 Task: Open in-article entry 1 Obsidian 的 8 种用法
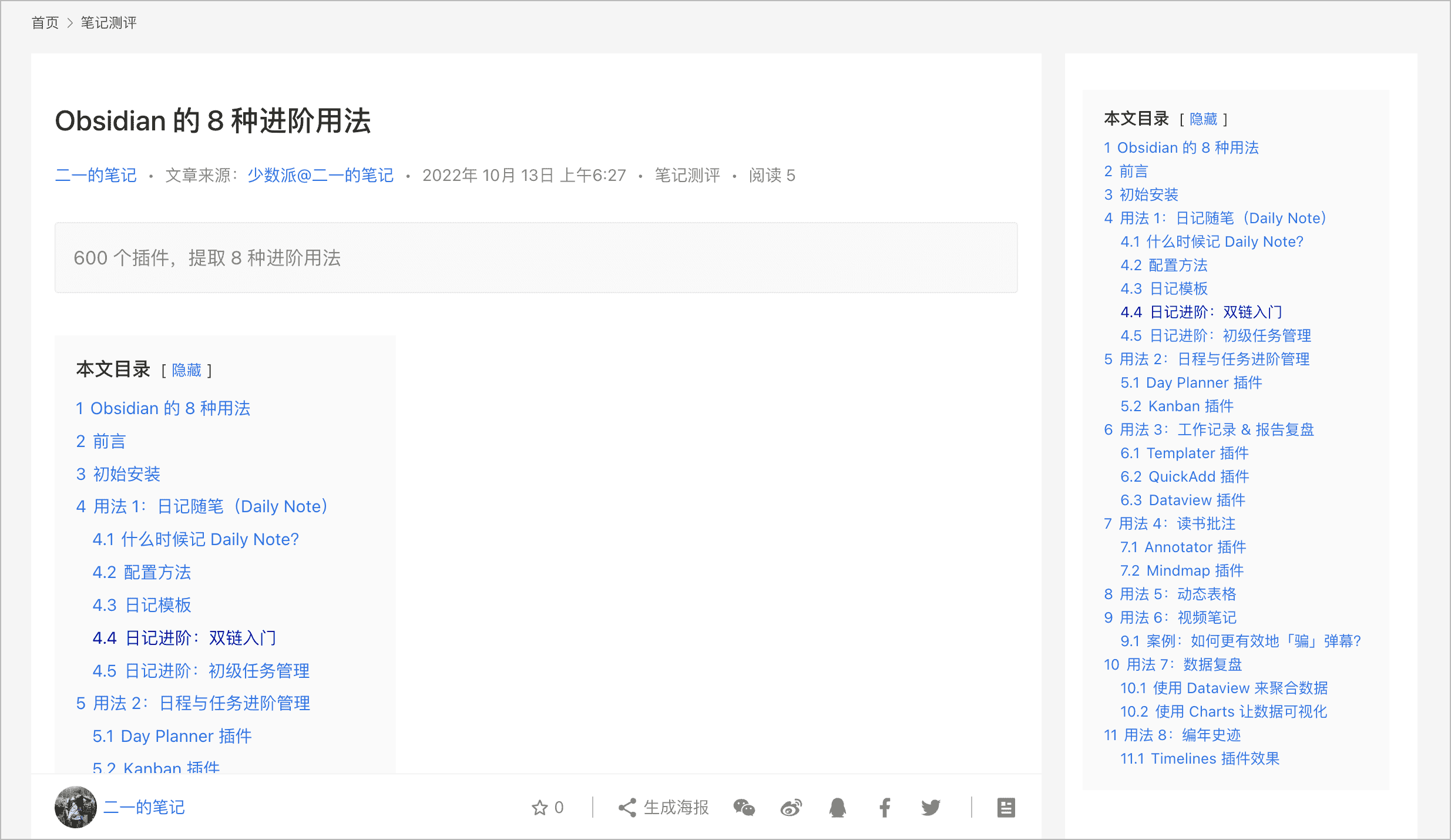coord(163,408)
